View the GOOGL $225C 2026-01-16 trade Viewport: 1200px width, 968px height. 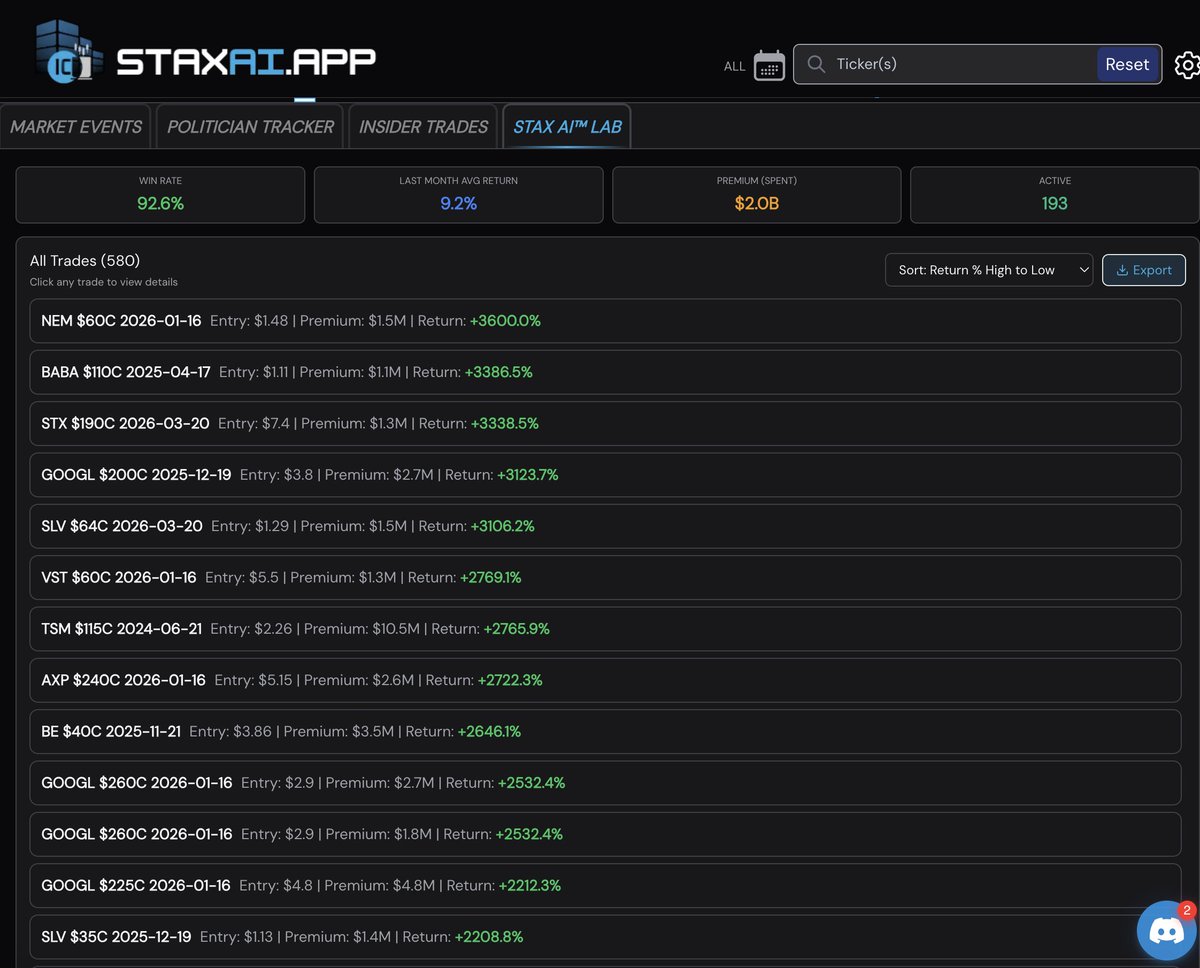pyautogui.click(x=605, y=886)
